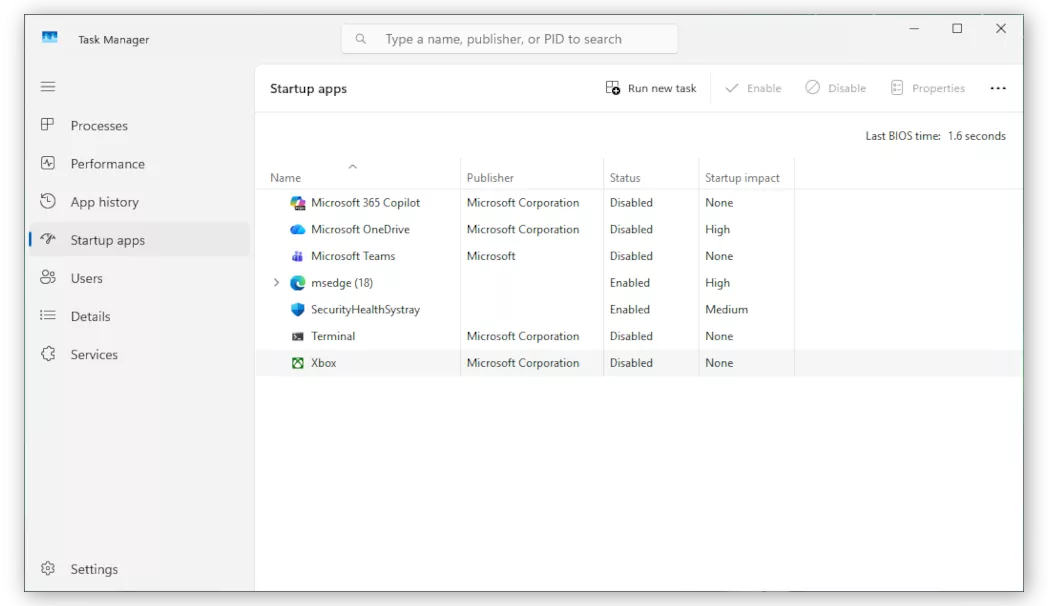Screen dimensions: 1048x606
Task: Click the hamburger navigation menu icon
Action: pyautogui.click(x=47, y=86)
